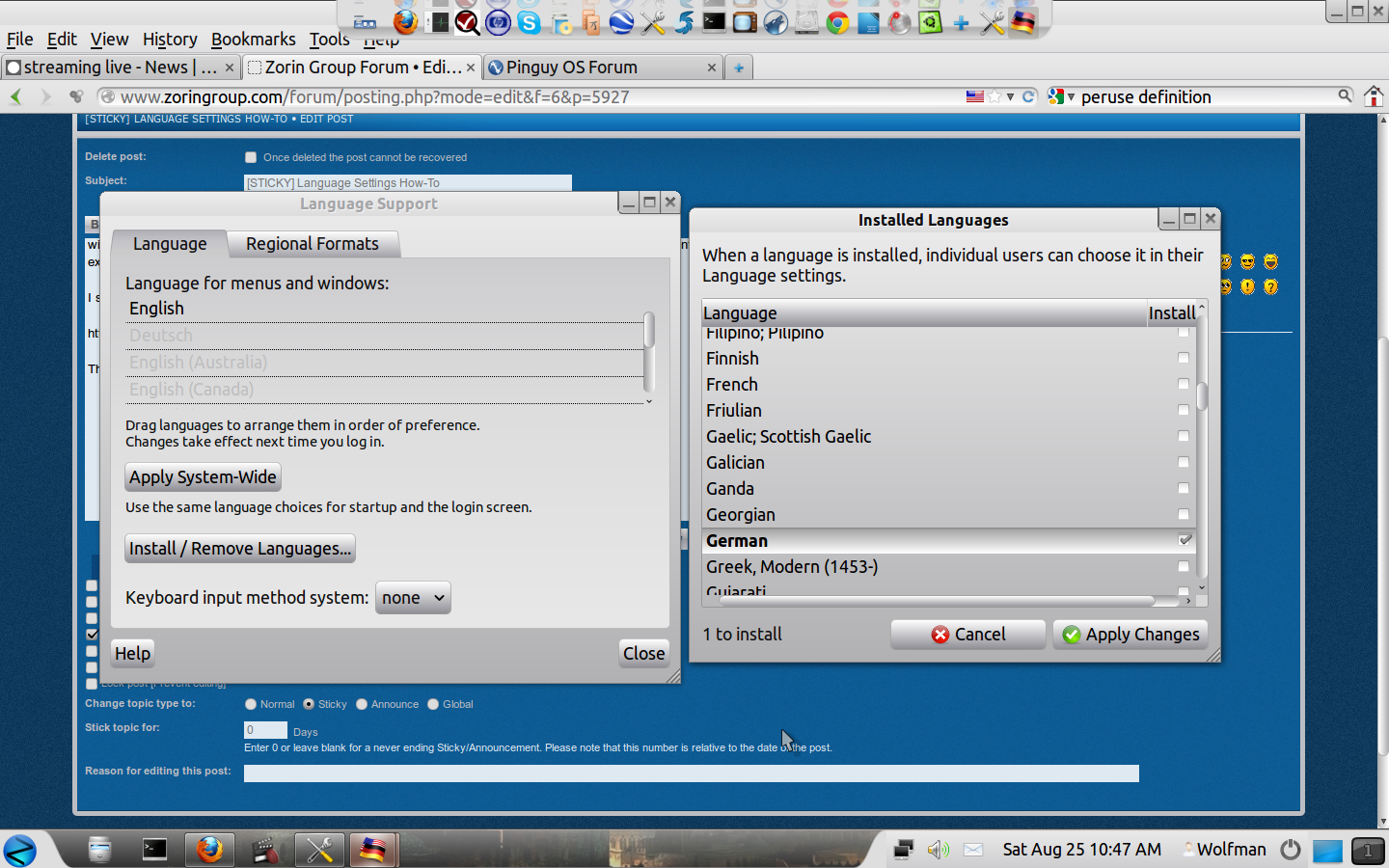Click the browser home icon
The image size is (1389, 868).
click(x=1374, y=96)
